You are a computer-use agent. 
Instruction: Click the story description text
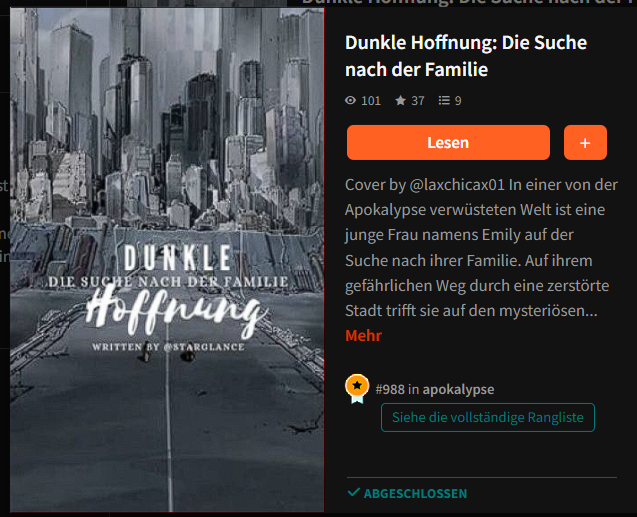(481, 248)
